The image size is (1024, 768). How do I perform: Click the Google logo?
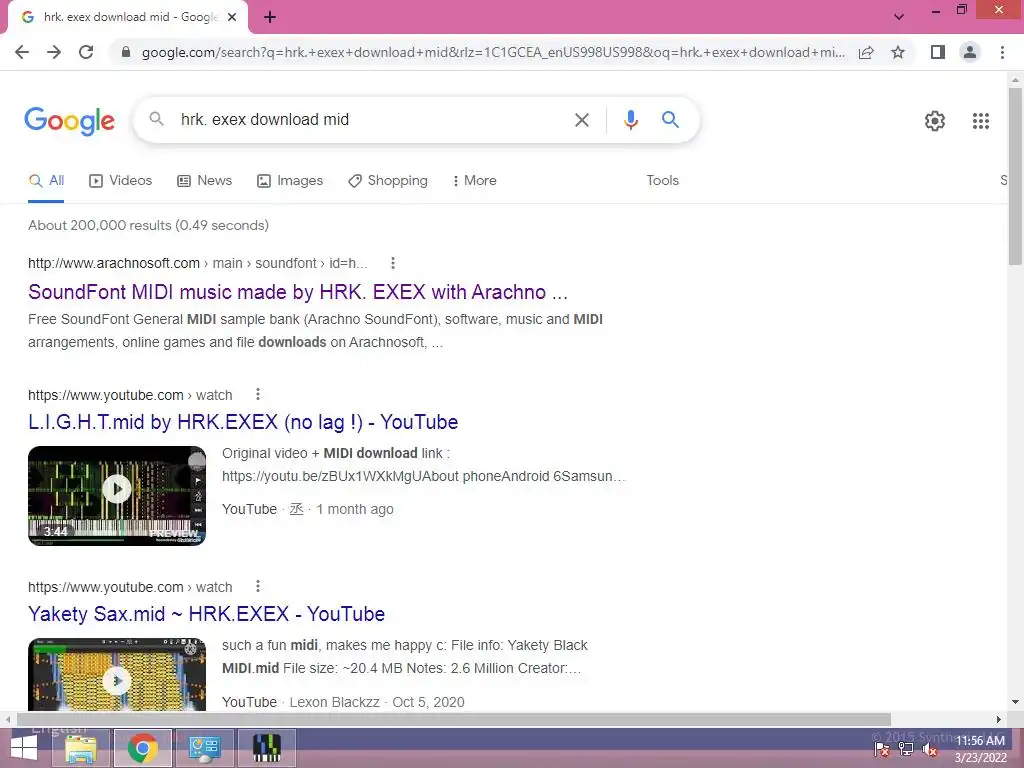69,121
